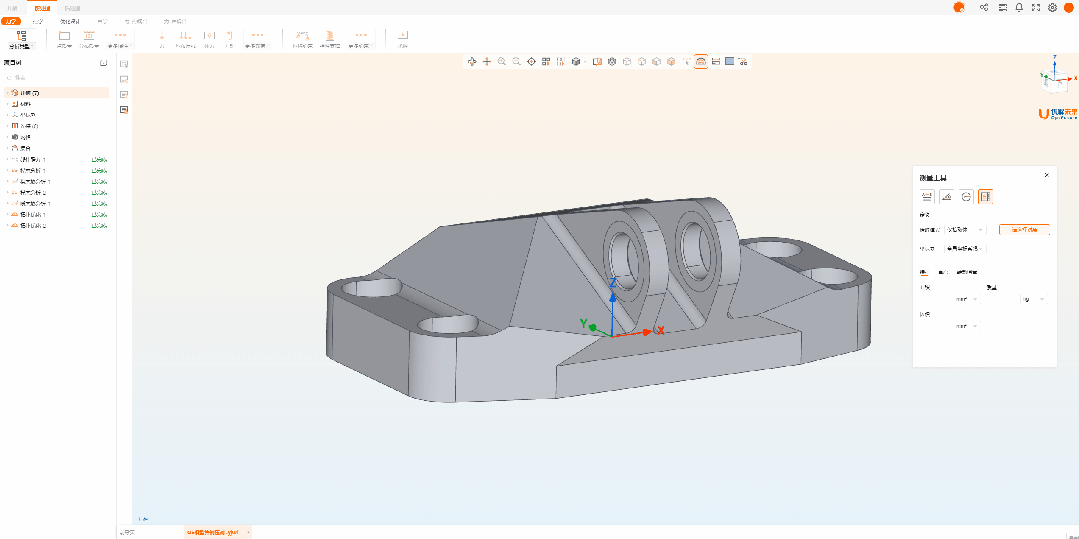Screen dimensions: 1079x539
Task: Click the orange outlined button in measurement panel
Action: pyautogui.click(x=1025, y=230)
